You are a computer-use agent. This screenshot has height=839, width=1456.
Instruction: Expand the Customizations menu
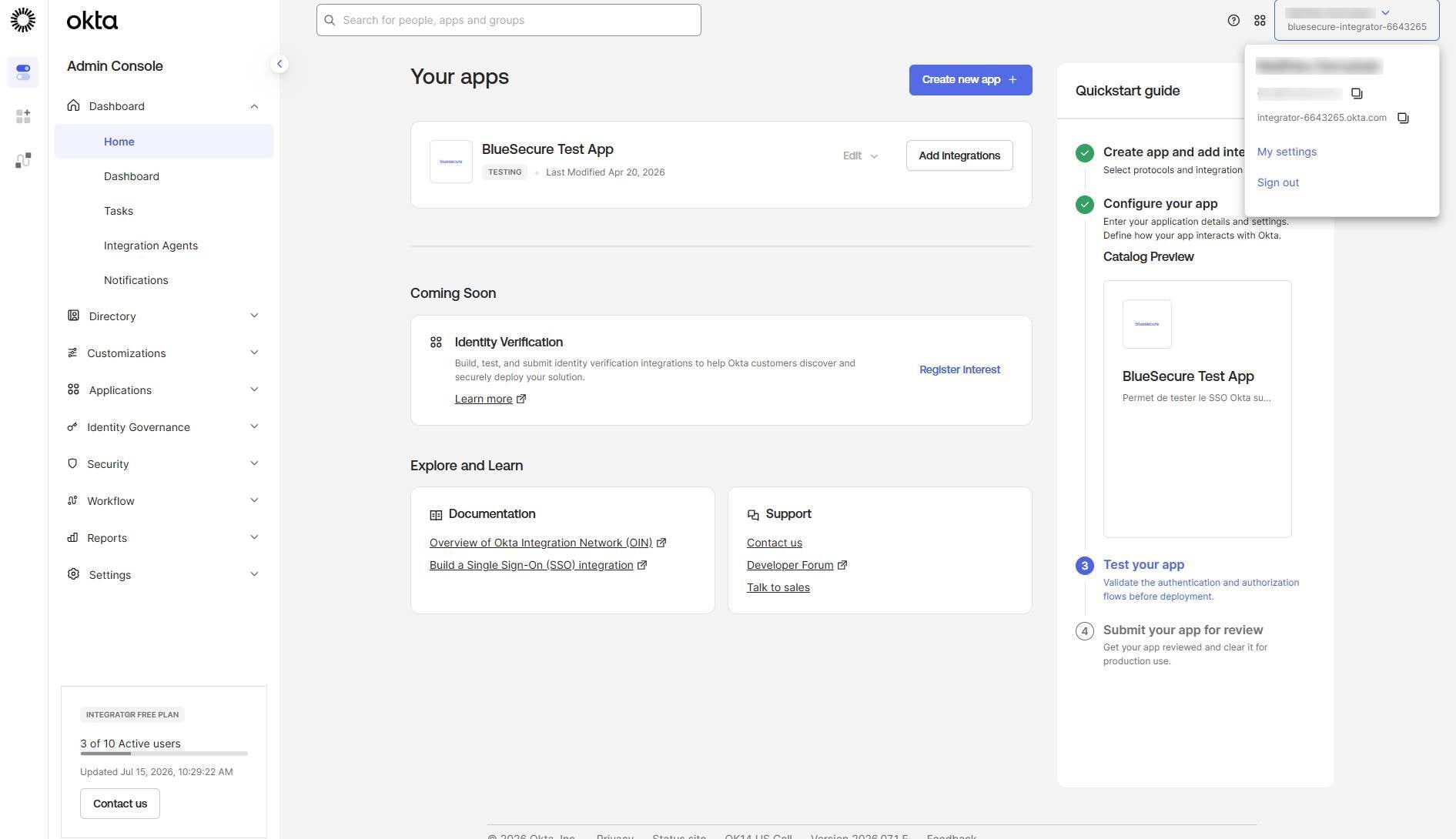[x=254, y=353]
